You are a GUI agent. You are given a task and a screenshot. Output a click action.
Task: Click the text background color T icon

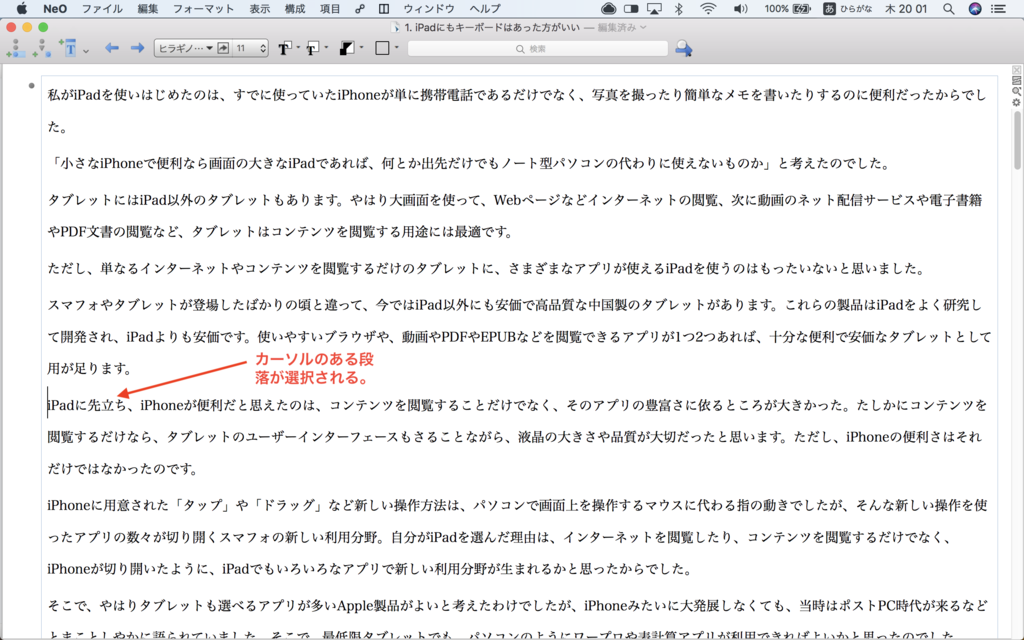pos(313,48)
